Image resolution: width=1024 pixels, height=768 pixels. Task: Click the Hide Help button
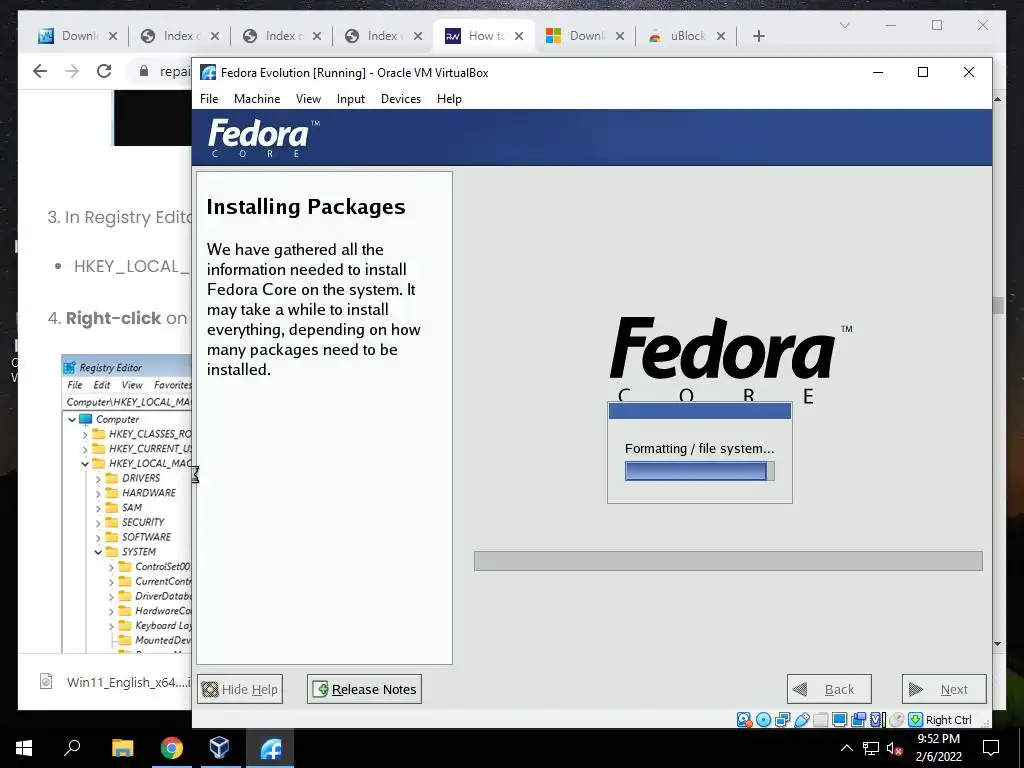(240, 689)
